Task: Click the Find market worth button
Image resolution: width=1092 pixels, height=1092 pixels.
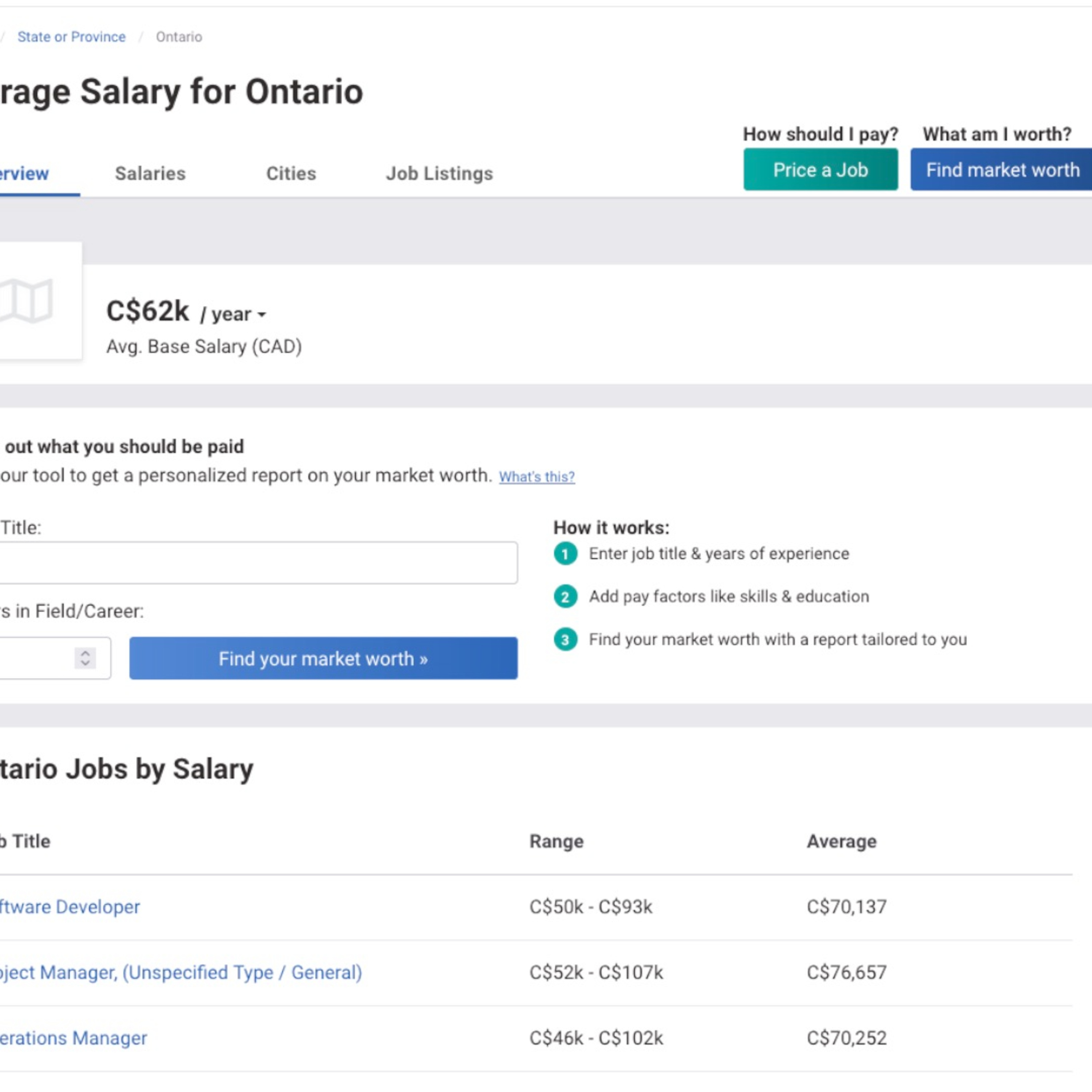Action: (1002, 170)
